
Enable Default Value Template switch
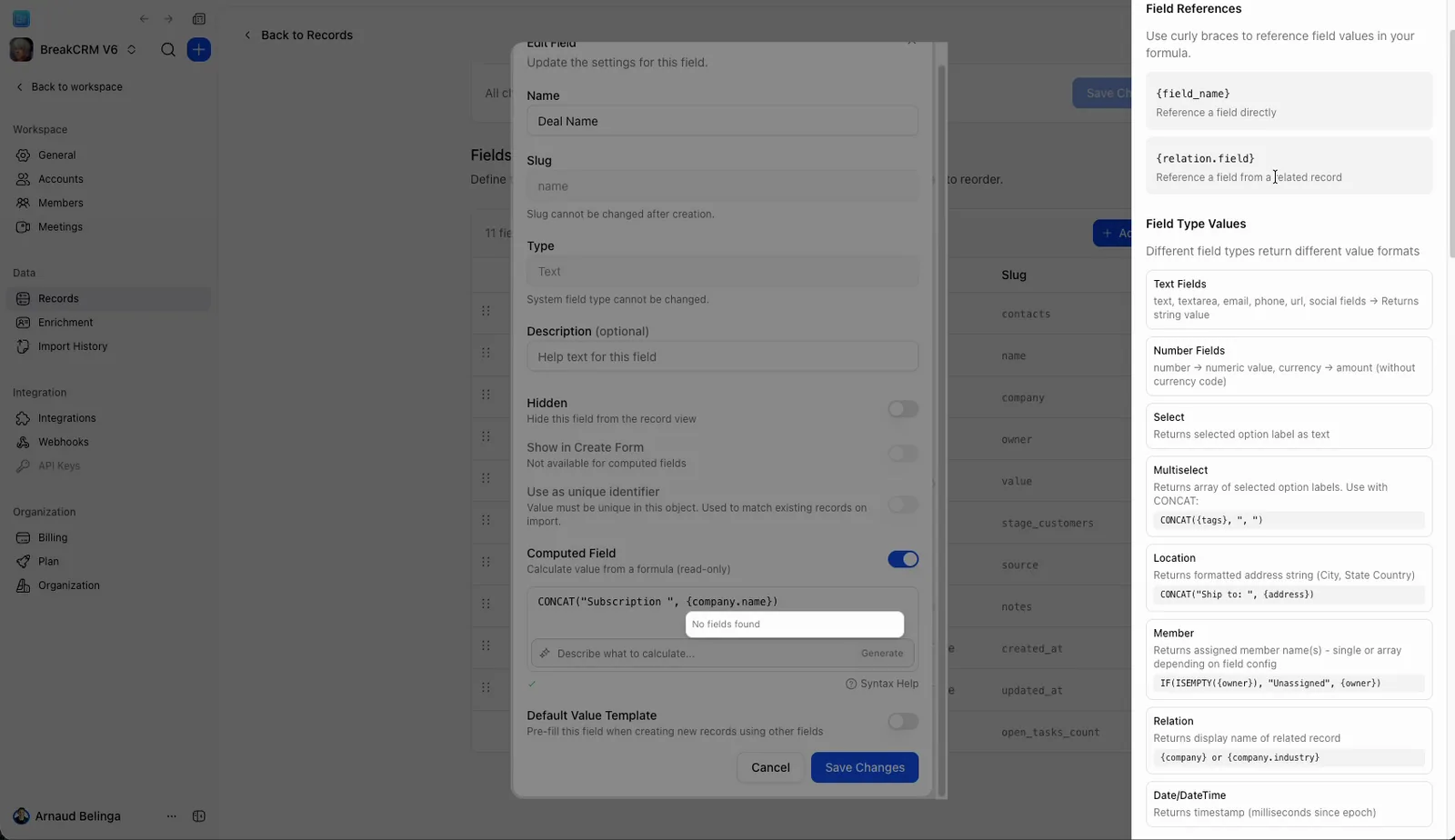903,722
